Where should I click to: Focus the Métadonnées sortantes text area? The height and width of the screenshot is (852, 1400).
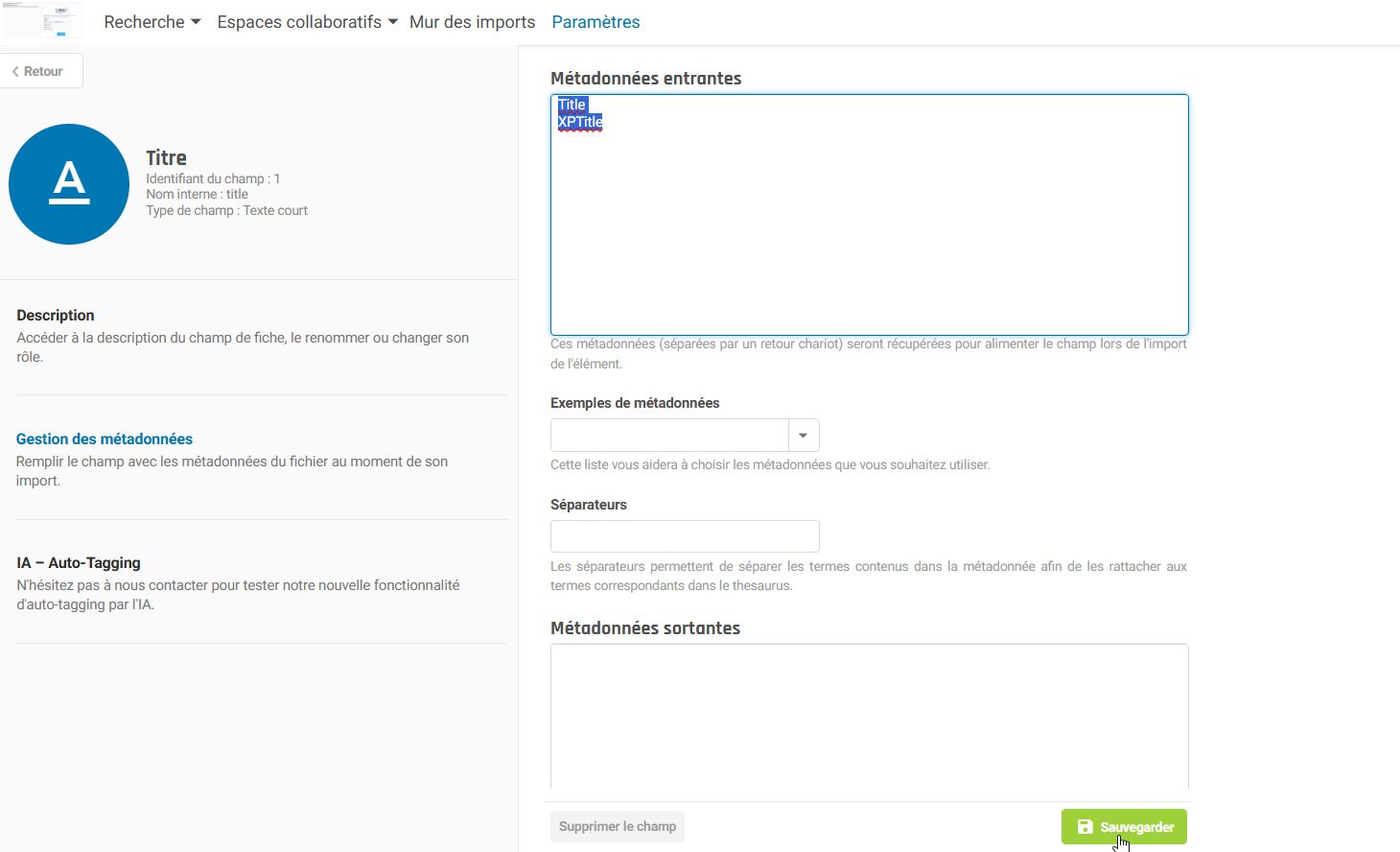pyautogui.click(x=869, y=715)
